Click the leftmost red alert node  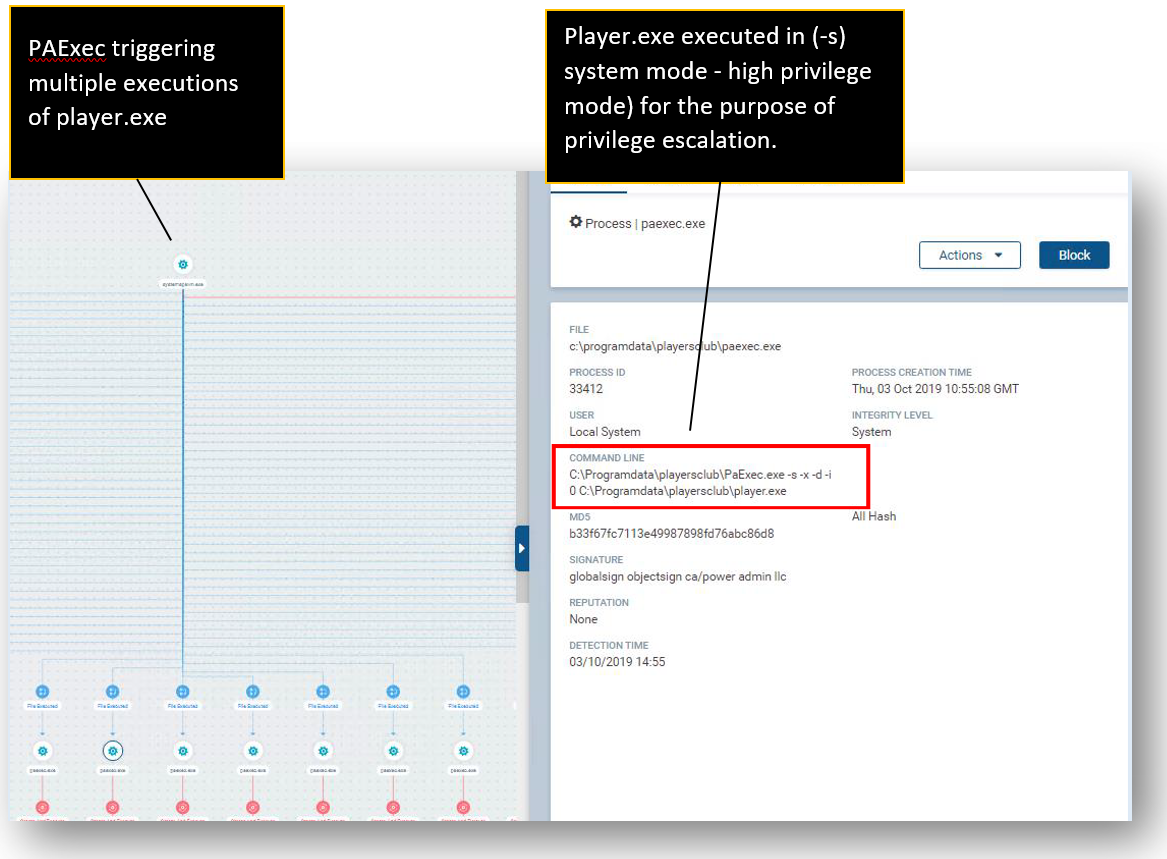click(43, 807)
